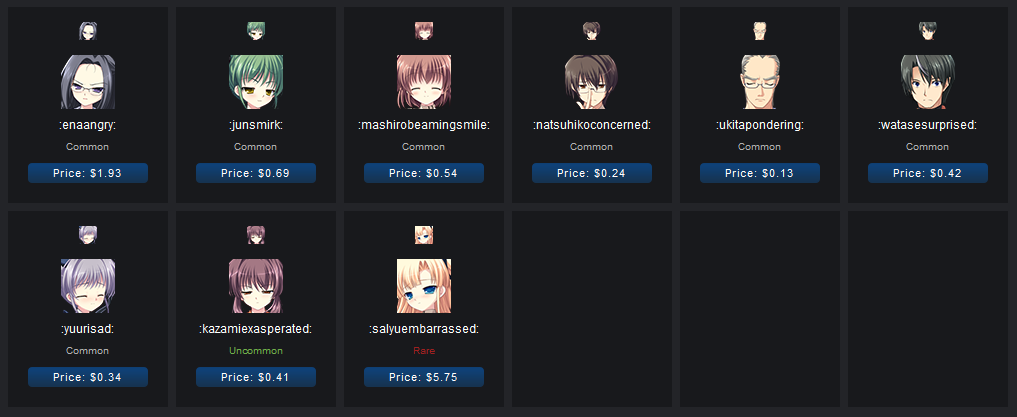
Task: Click the small salyuembarrassed emoticon icon
Action: pos(424,235)
